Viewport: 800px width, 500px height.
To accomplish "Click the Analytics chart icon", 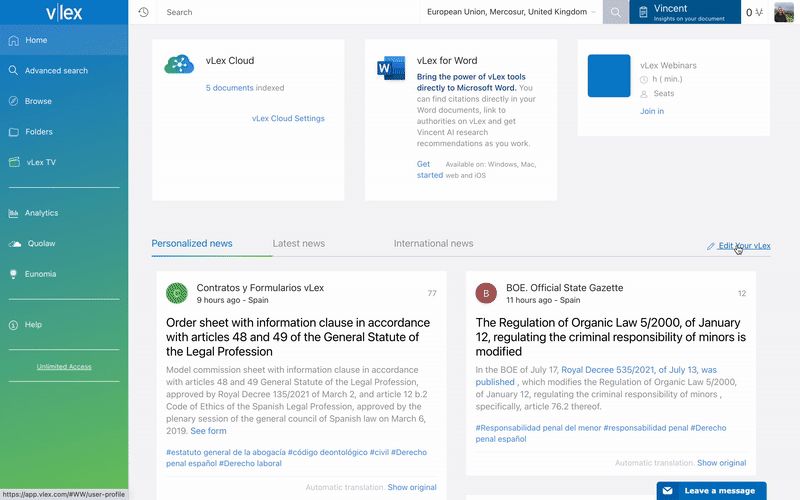I will click(x=13, y=213).
